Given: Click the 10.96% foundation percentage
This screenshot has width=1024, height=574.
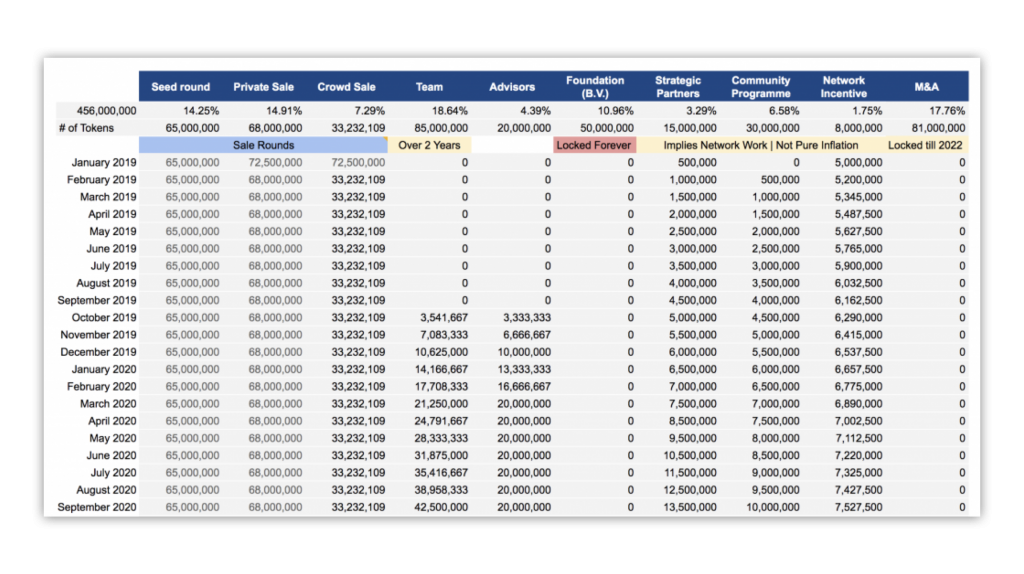Looking at the screenshot, I should (x=616, y=111).
